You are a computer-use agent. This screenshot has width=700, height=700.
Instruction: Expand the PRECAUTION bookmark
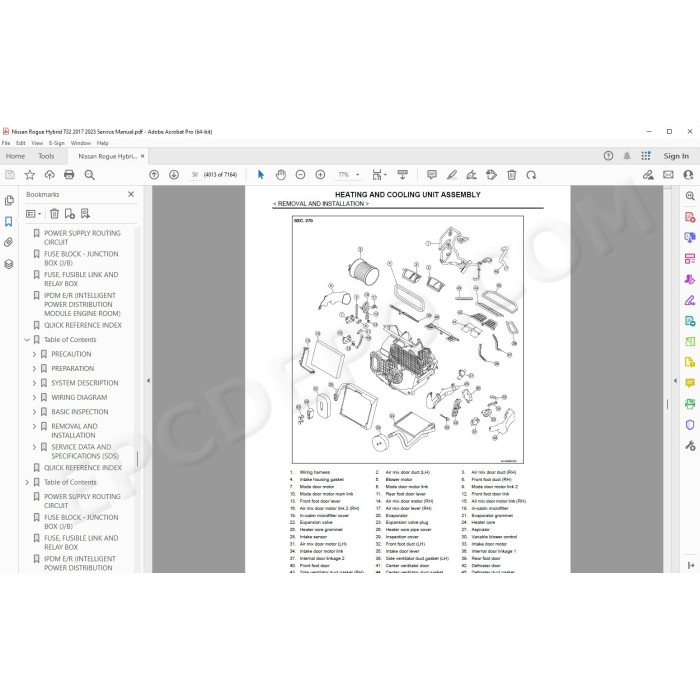pos(34,354)
